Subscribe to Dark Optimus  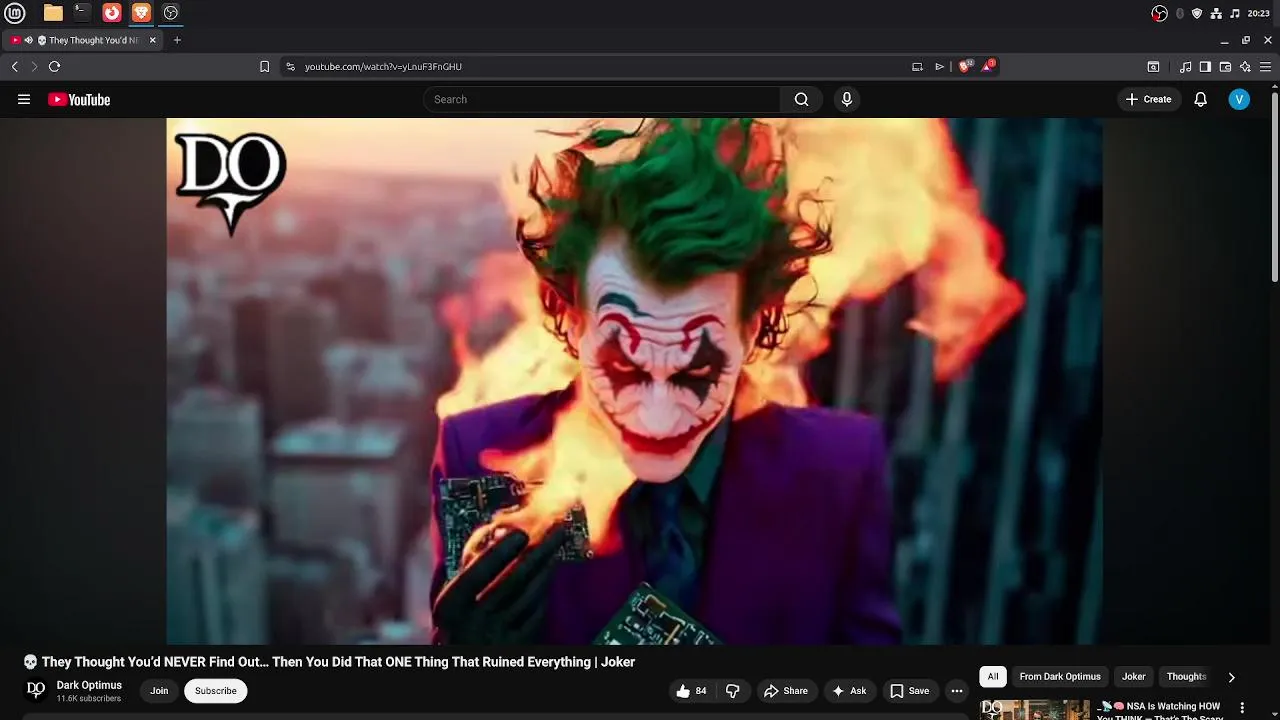(216, 691)
